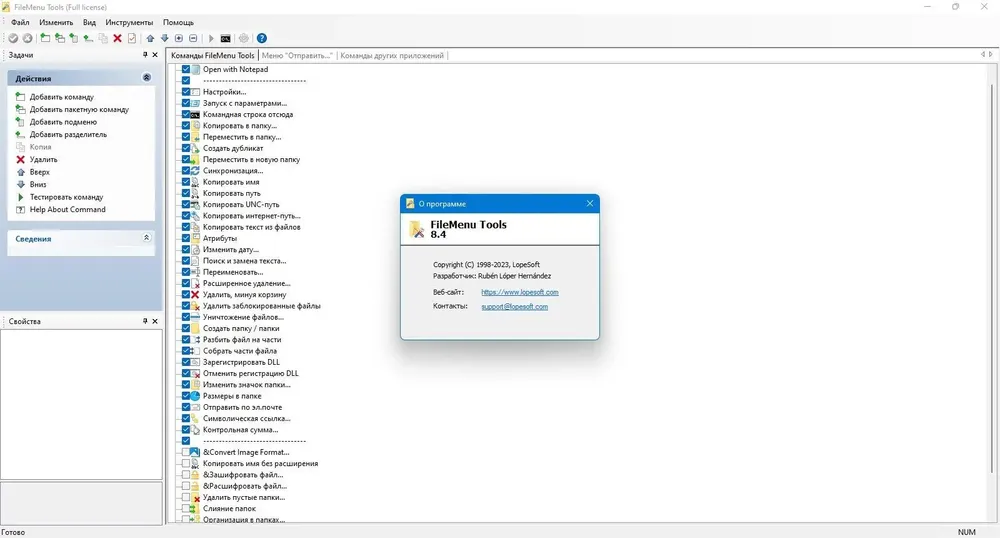Close the О программе dialog
Viewport: 1000px width, 538px height.
pyautogui.click(x=590, y=203)
